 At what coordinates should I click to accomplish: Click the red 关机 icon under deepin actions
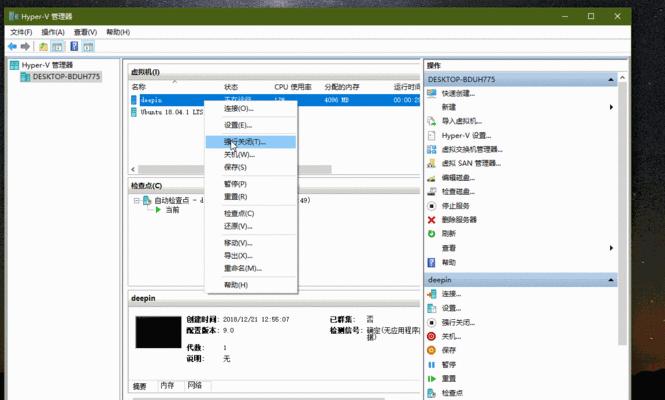pos(432,336)
